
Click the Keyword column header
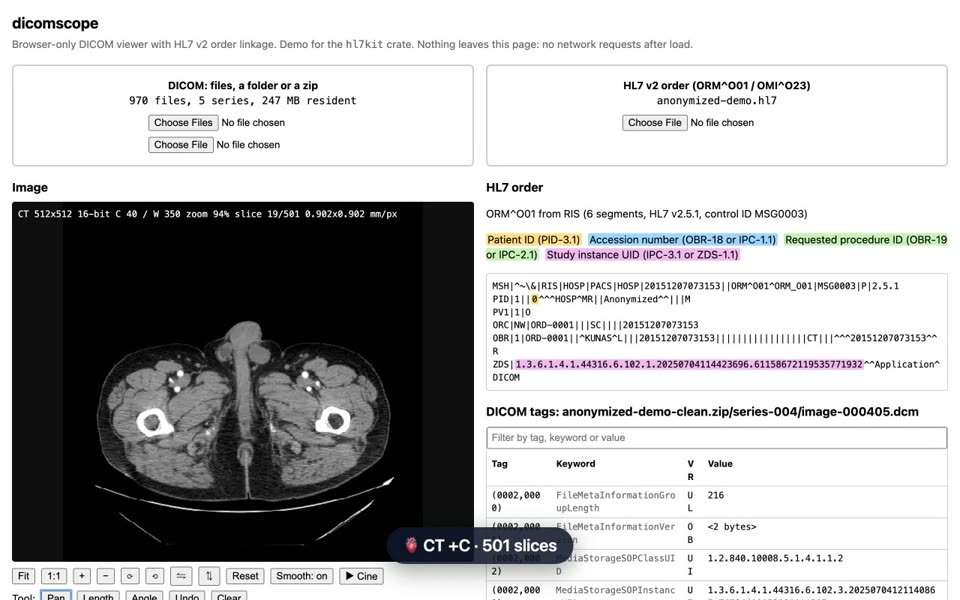click(576, 463)
